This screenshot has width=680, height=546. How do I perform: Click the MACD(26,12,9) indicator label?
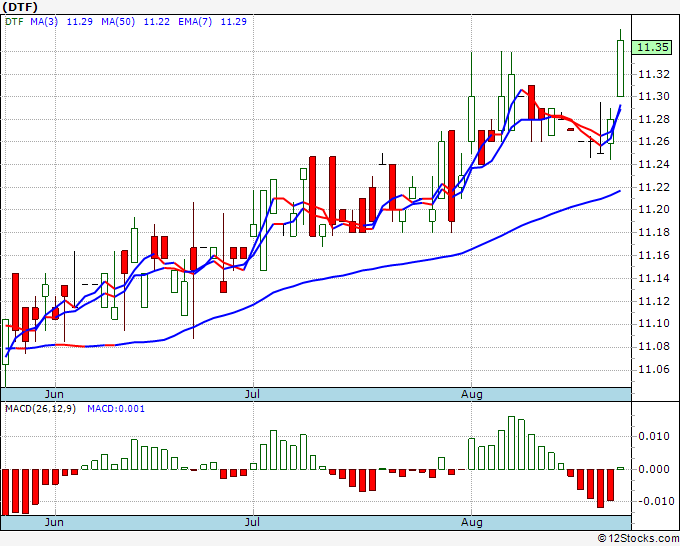tap(40, 409)
